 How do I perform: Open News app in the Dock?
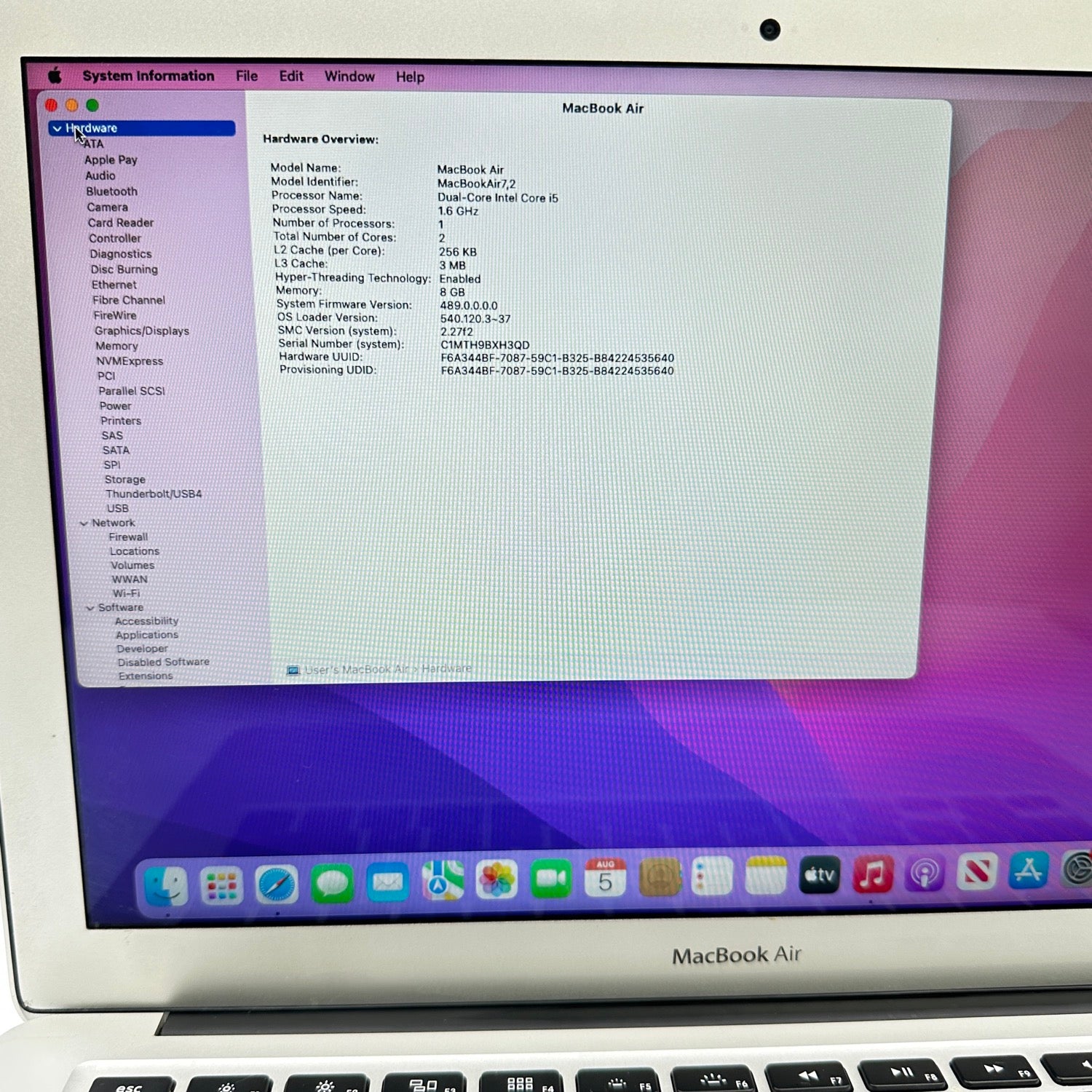click(x=976, y=871)
